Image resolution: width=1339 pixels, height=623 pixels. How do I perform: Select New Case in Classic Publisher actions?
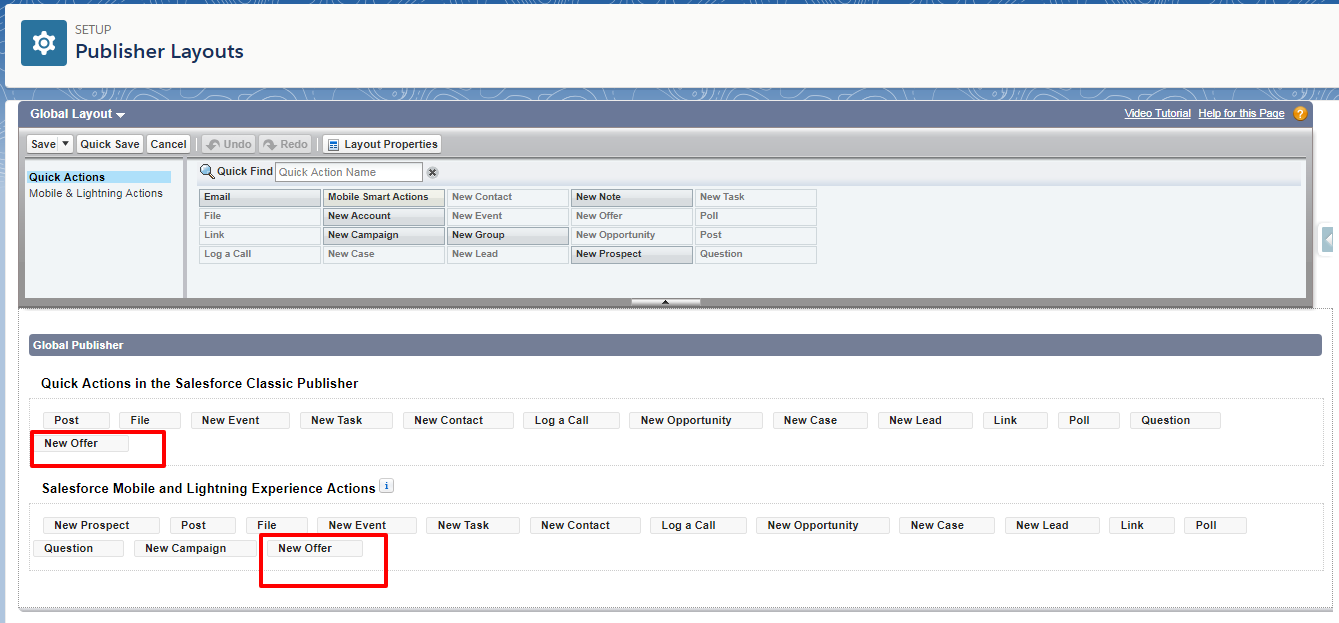point(820,420)
